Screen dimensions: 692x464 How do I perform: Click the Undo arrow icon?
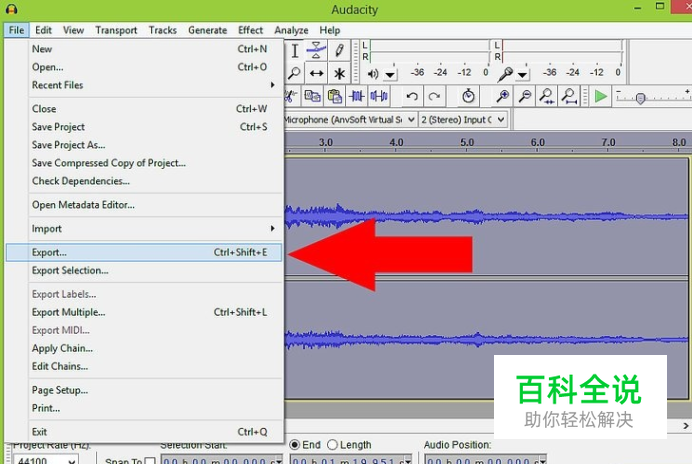pyautogui.click(x=412, y=96)
